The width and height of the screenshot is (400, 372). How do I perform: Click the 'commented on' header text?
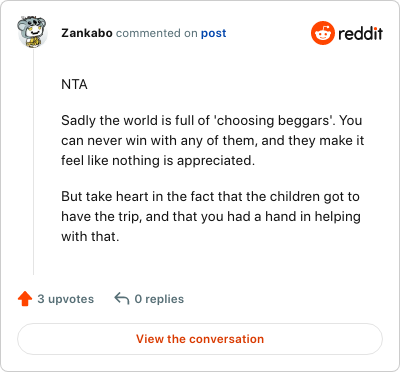[157, 33]
